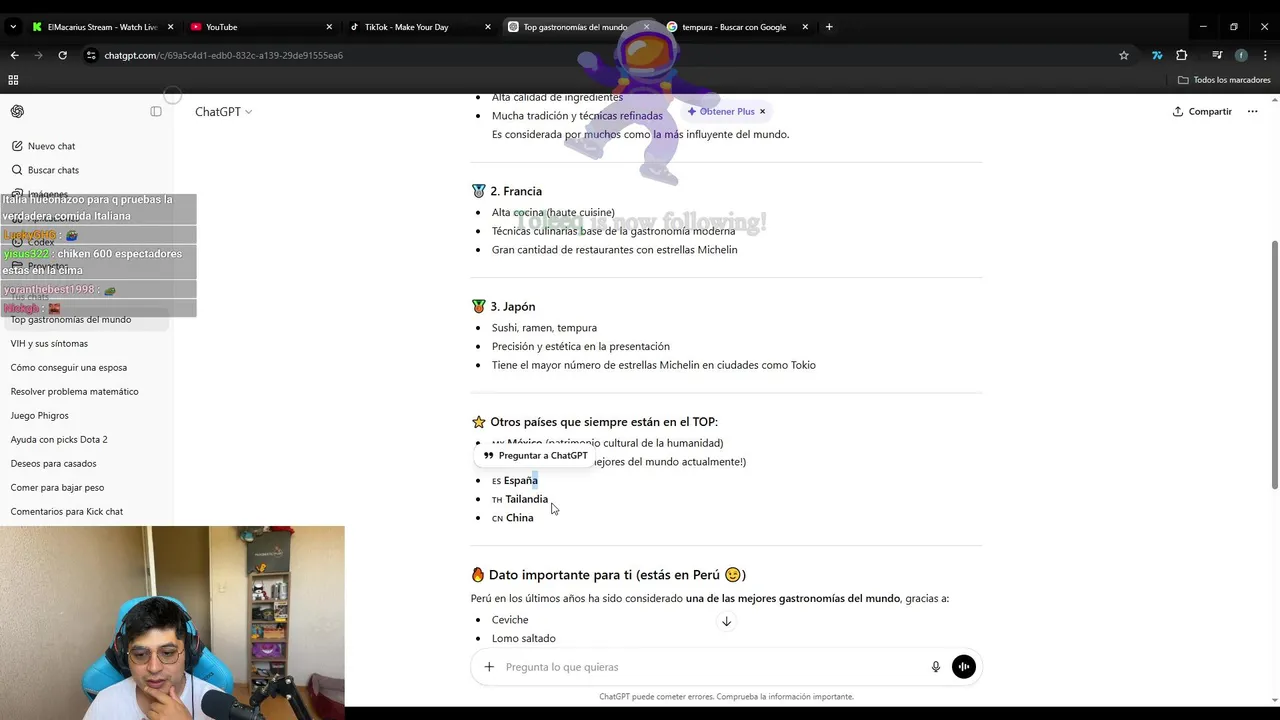Click the plus attach icon in prompt box

[489, 667]
